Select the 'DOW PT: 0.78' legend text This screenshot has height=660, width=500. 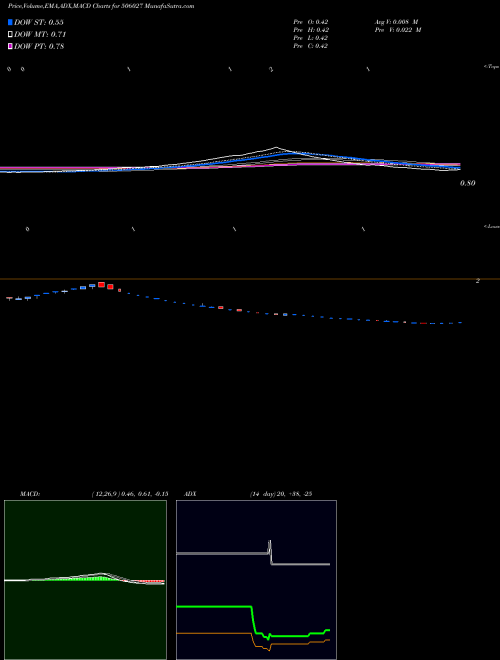click(x=39, y=46)
